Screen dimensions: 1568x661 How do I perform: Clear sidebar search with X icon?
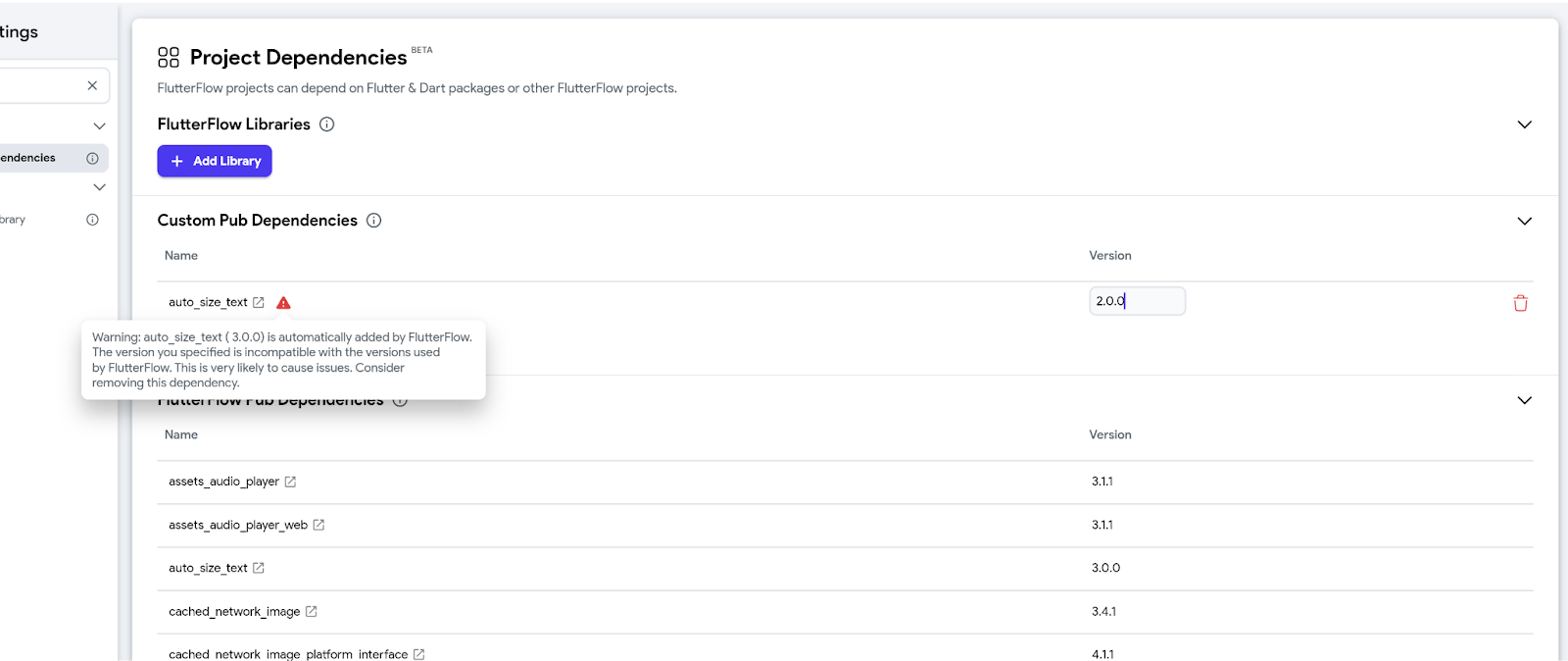(x=92, y=85)
